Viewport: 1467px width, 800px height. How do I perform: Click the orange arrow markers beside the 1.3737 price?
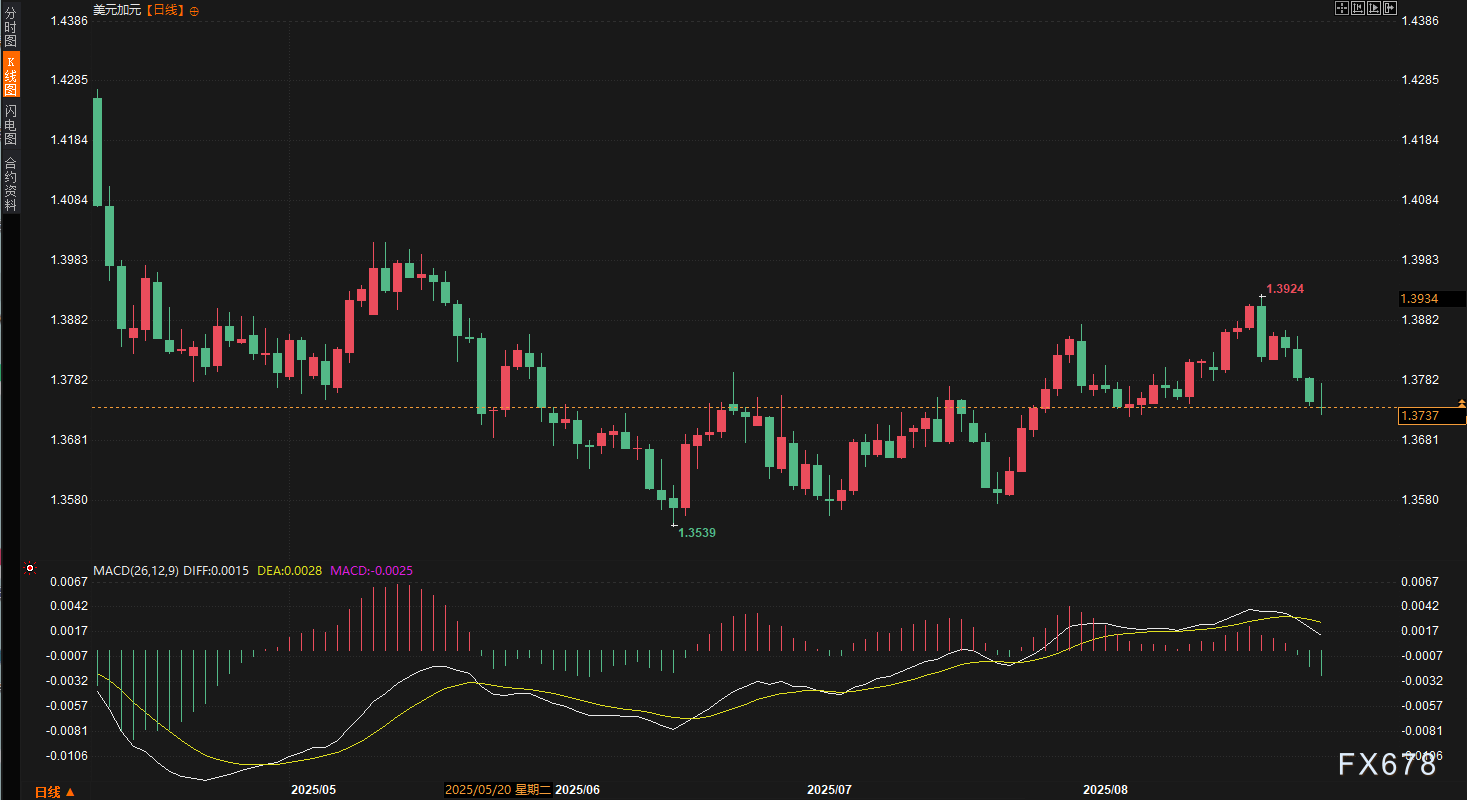coord(1461,402)
